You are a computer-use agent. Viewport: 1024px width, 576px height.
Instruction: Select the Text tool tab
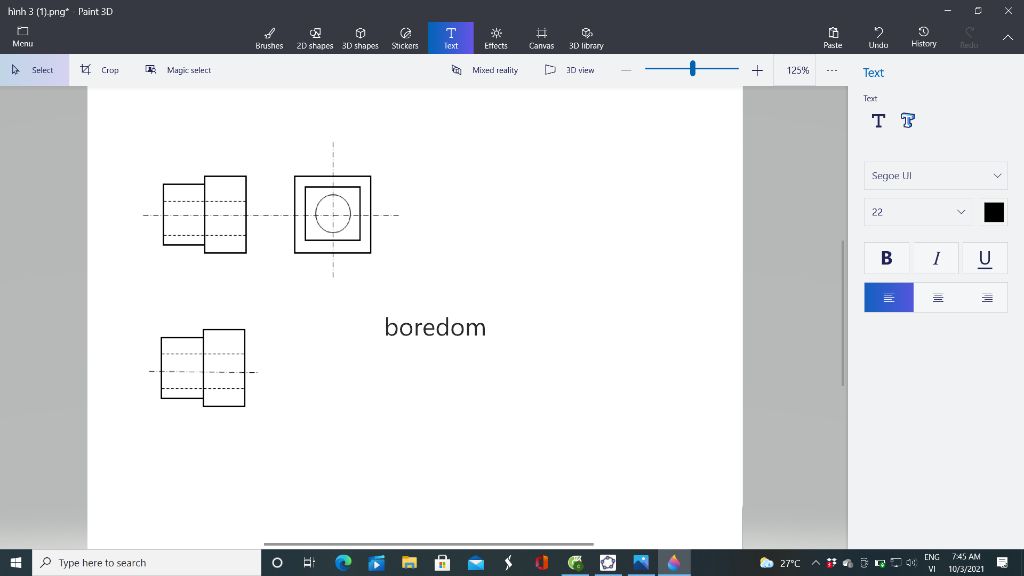[x=451, y=38]
